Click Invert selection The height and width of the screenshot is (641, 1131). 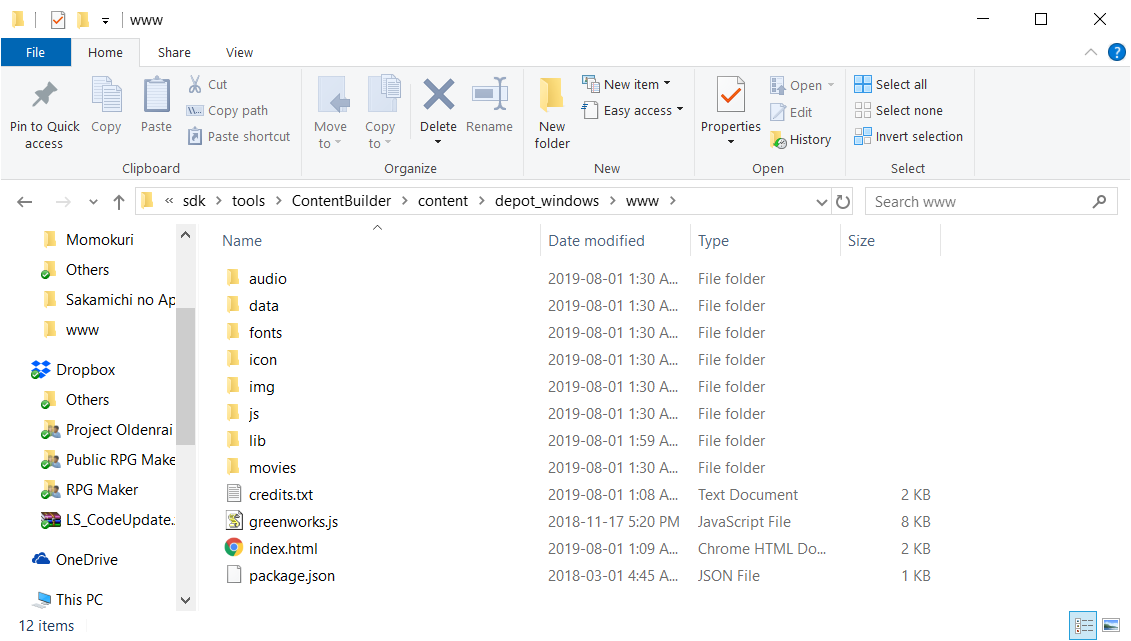pos(909,136)
